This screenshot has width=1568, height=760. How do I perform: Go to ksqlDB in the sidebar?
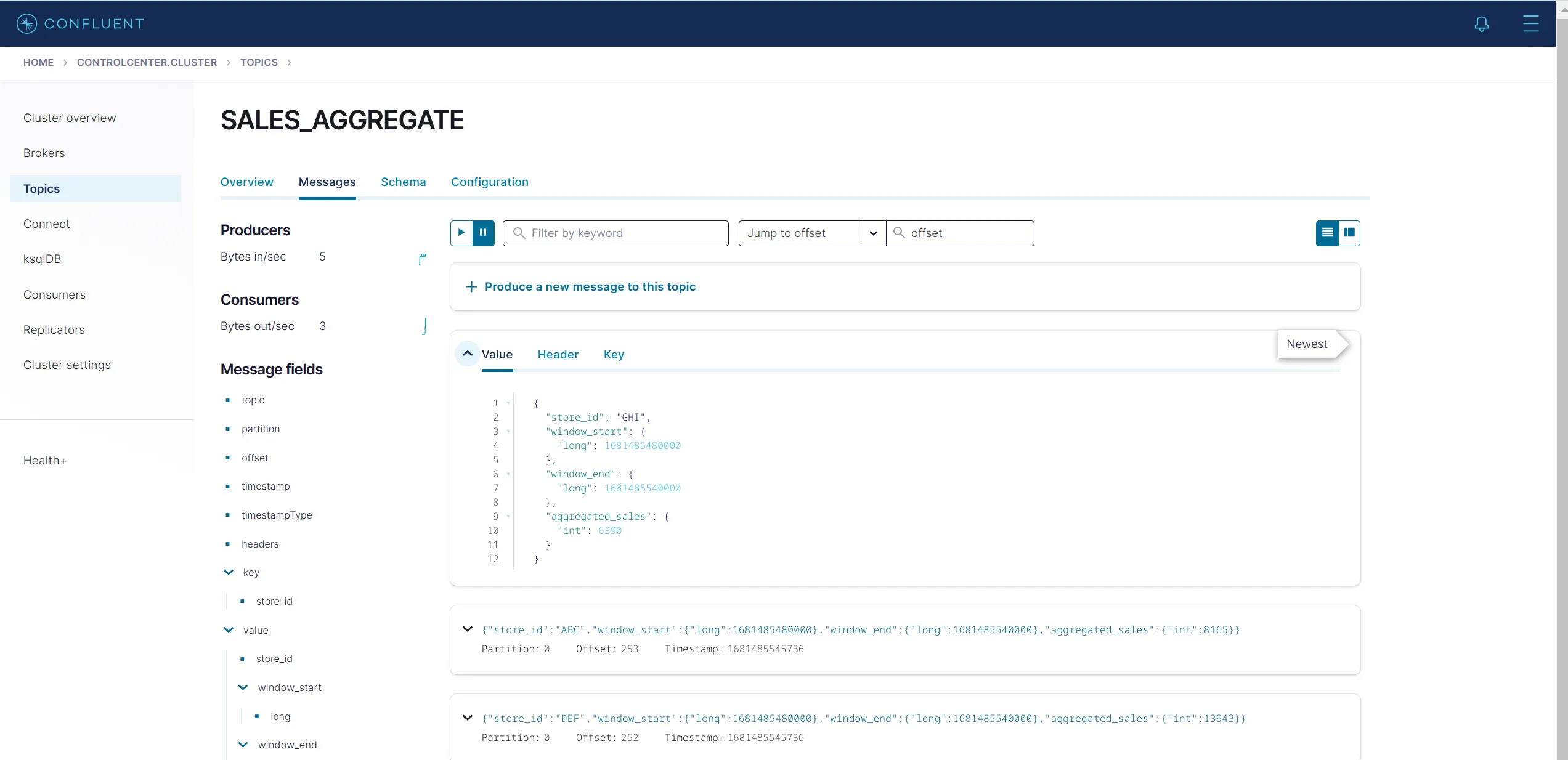42,259
